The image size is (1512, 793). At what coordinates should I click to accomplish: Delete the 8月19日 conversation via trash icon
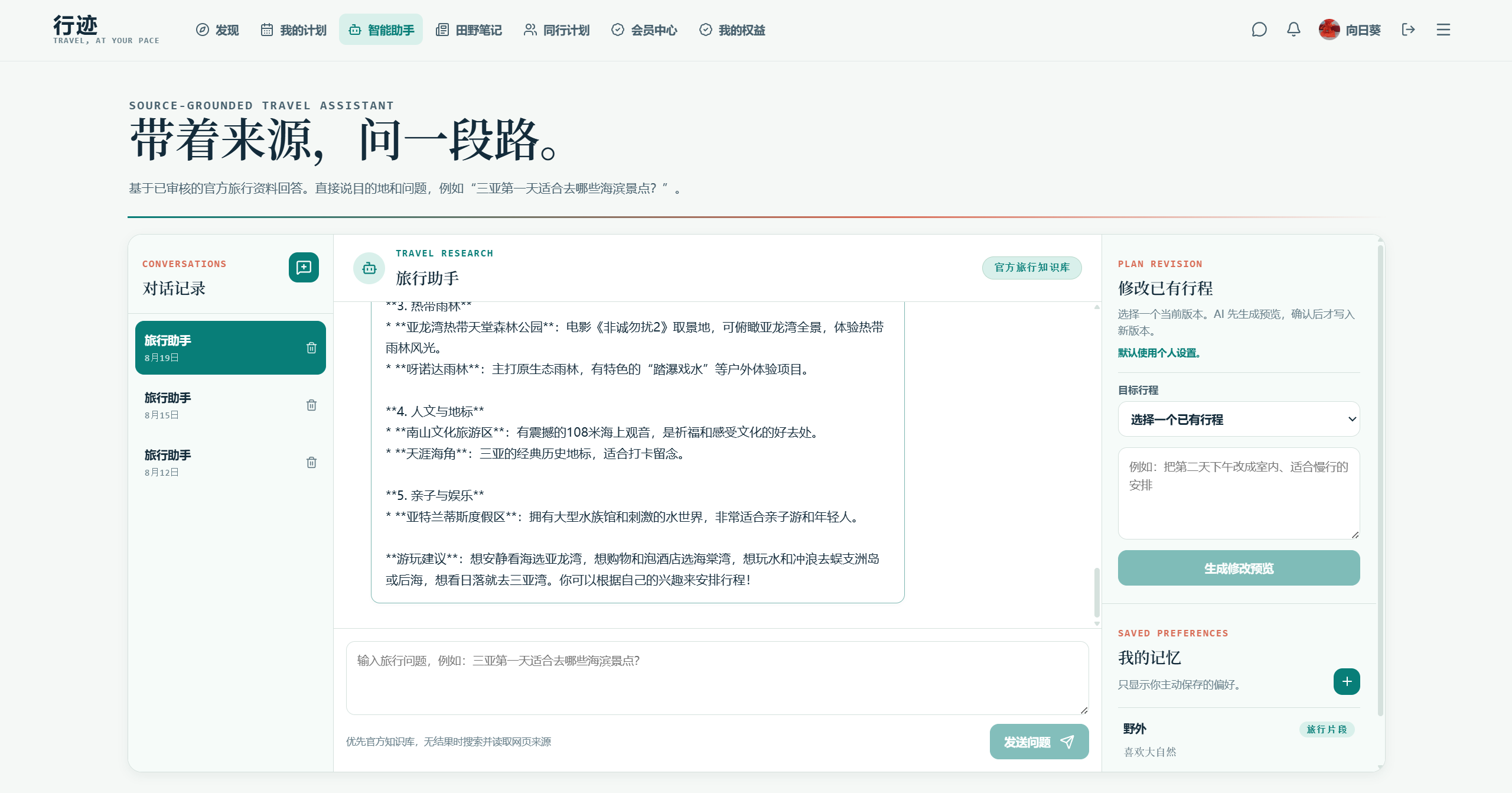click(311, 348)
